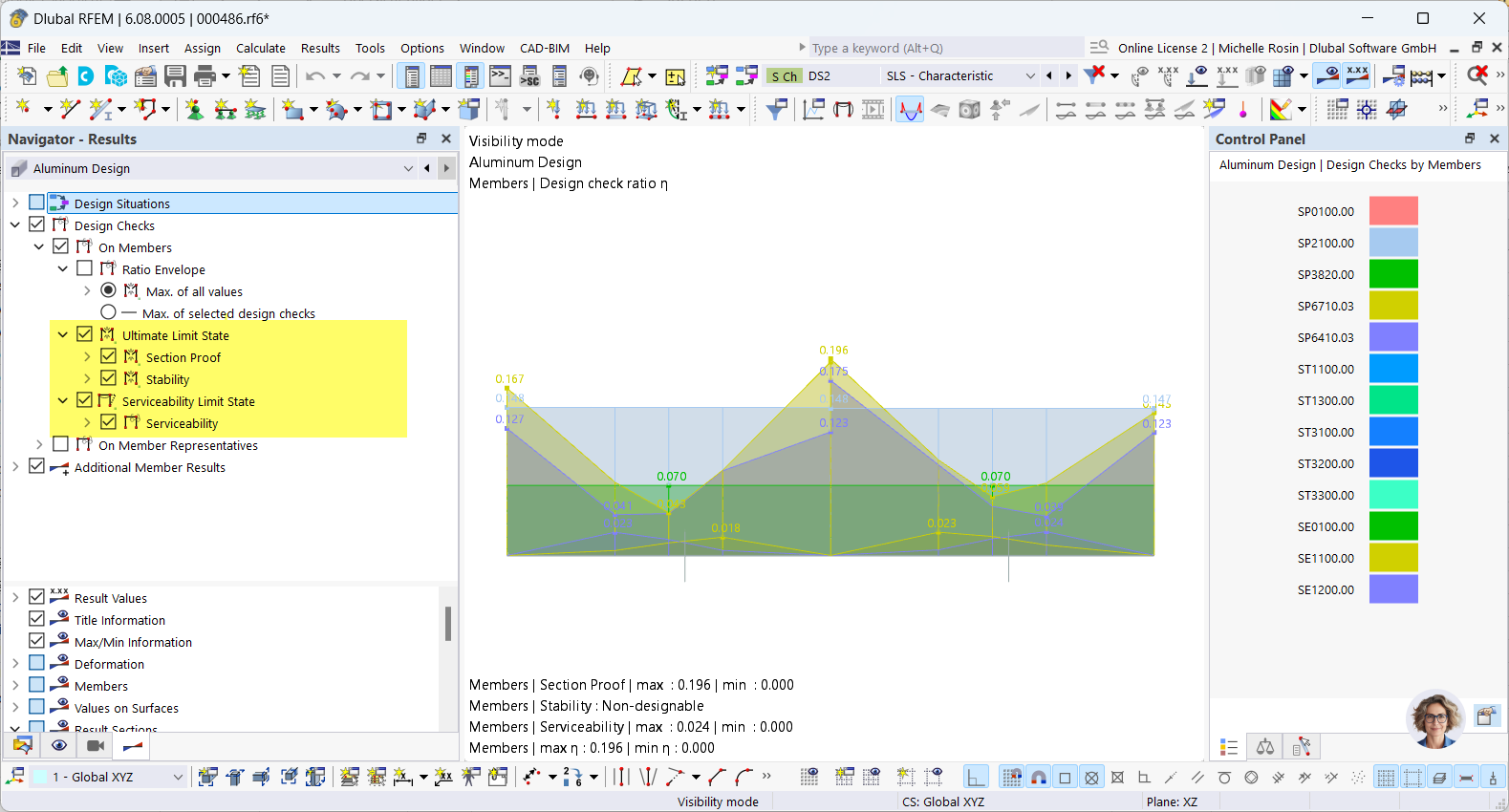Click the new solid tool icon
1509x812 pixels.
coord(424,110)
